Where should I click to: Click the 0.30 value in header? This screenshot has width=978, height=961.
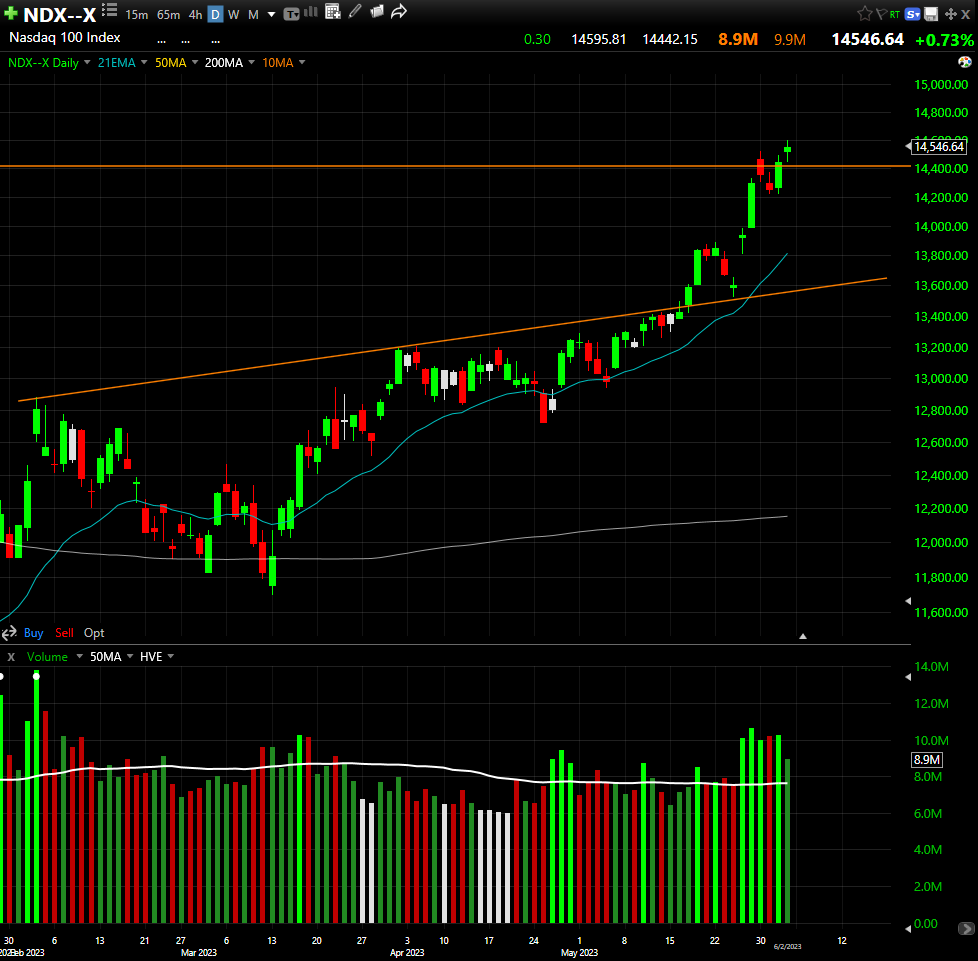coord(537,39)
